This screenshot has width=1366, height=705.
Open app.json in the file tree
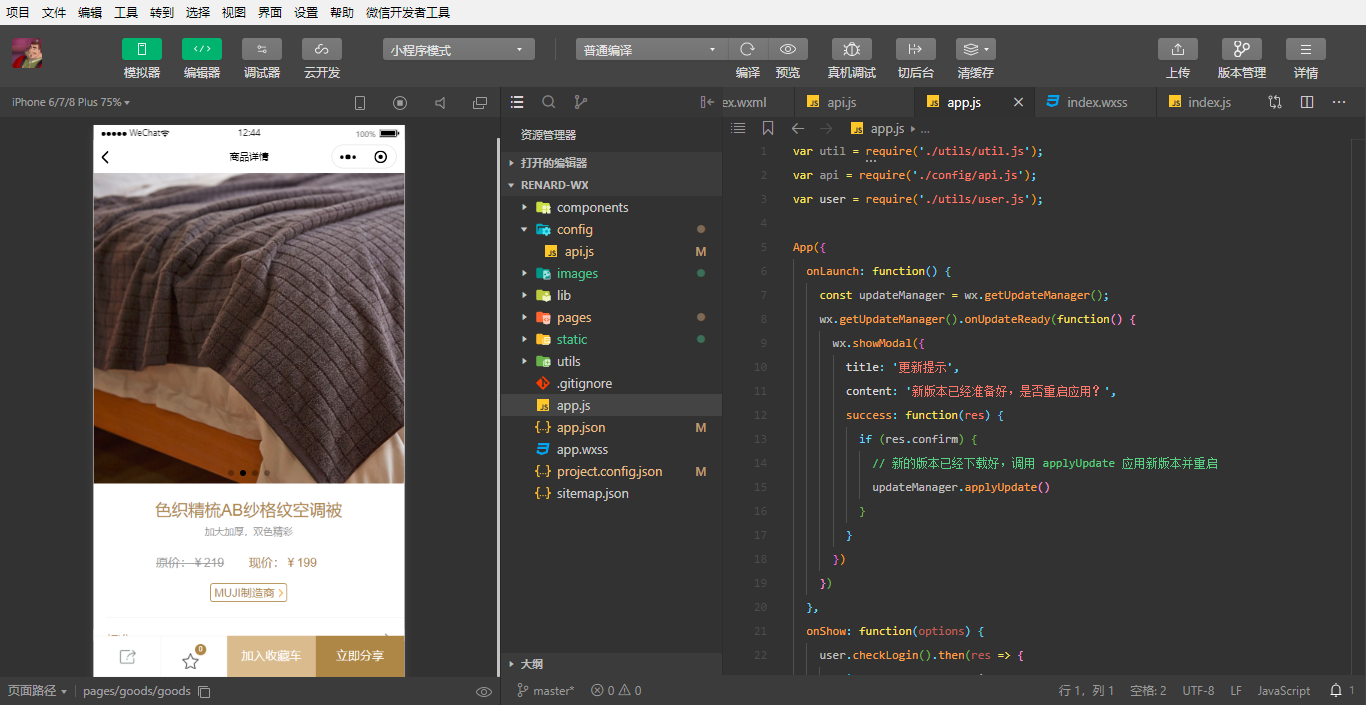click(611, 427)
